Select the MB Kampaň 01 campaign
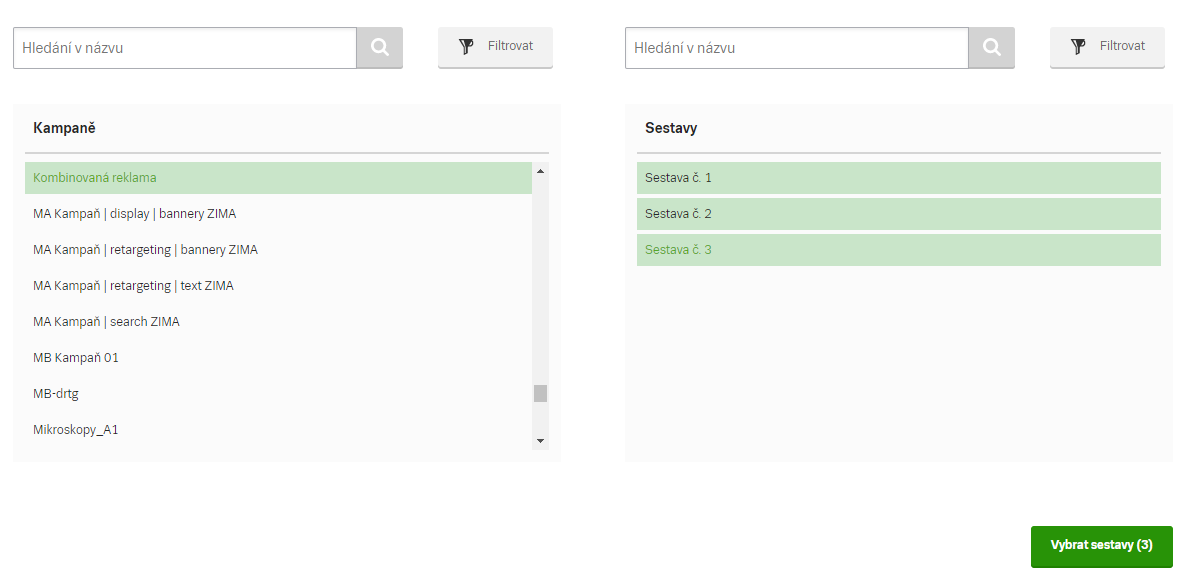 coord(278,358)
